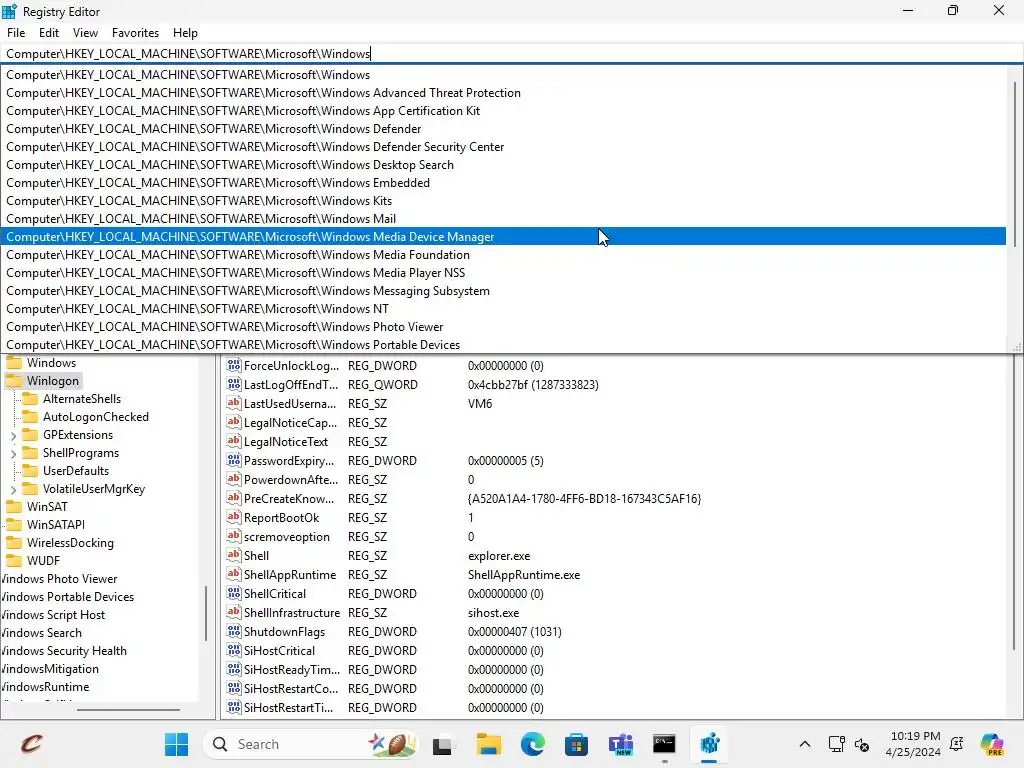Select the ShellInfrastructure value name

pyautogui.click(x=292, y=613)
